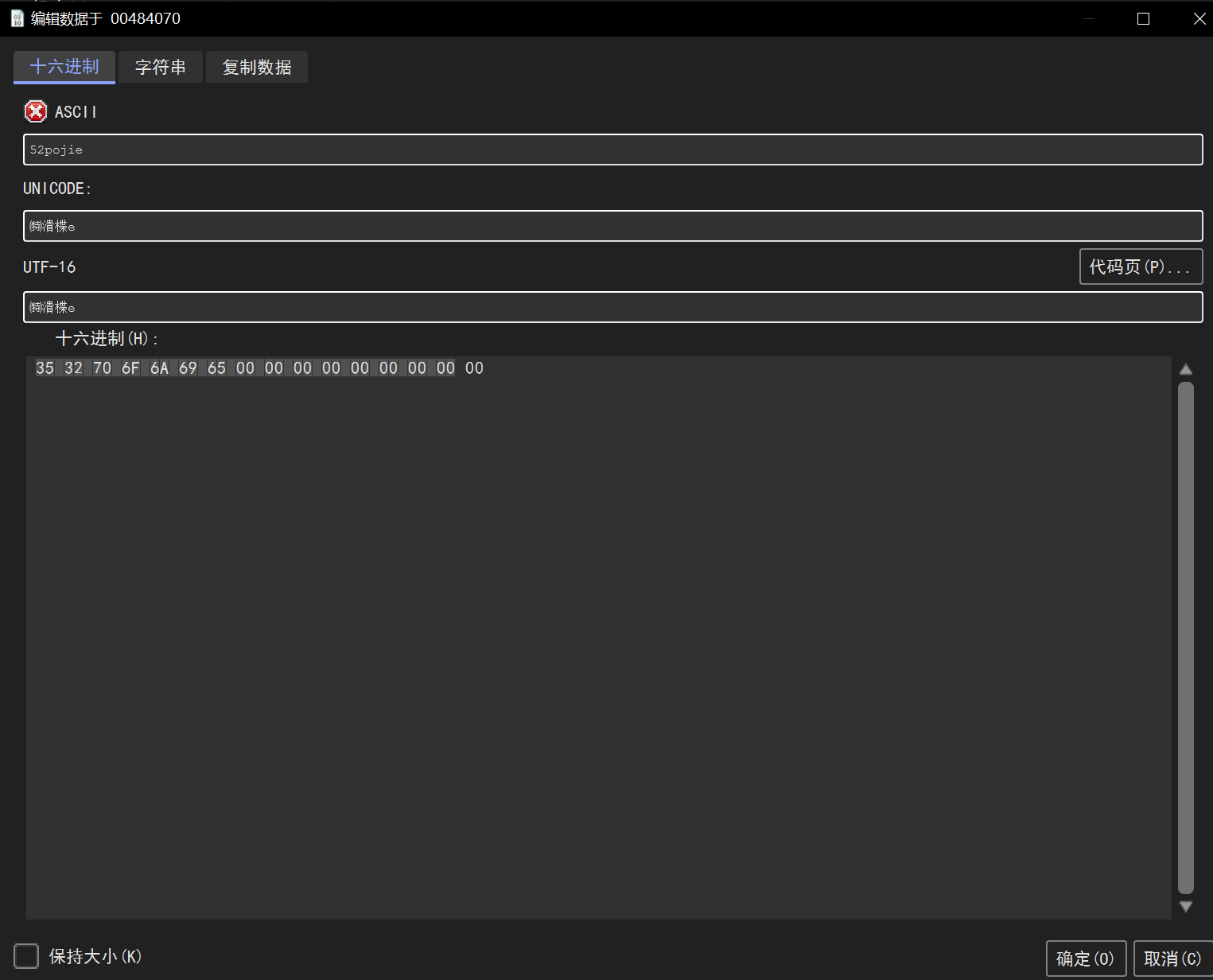The image size is (1213, 980).
Task: Open the 复制数据 tab
Action: (x=257, y=67)
